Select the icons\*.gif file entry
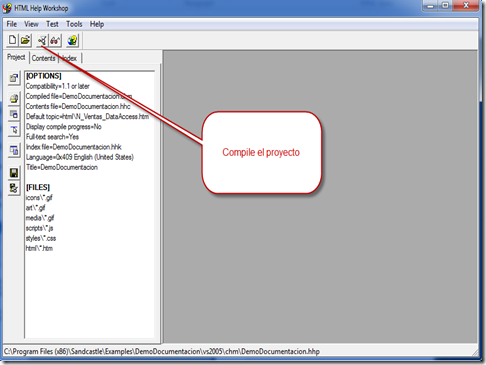 coord(39,198)
